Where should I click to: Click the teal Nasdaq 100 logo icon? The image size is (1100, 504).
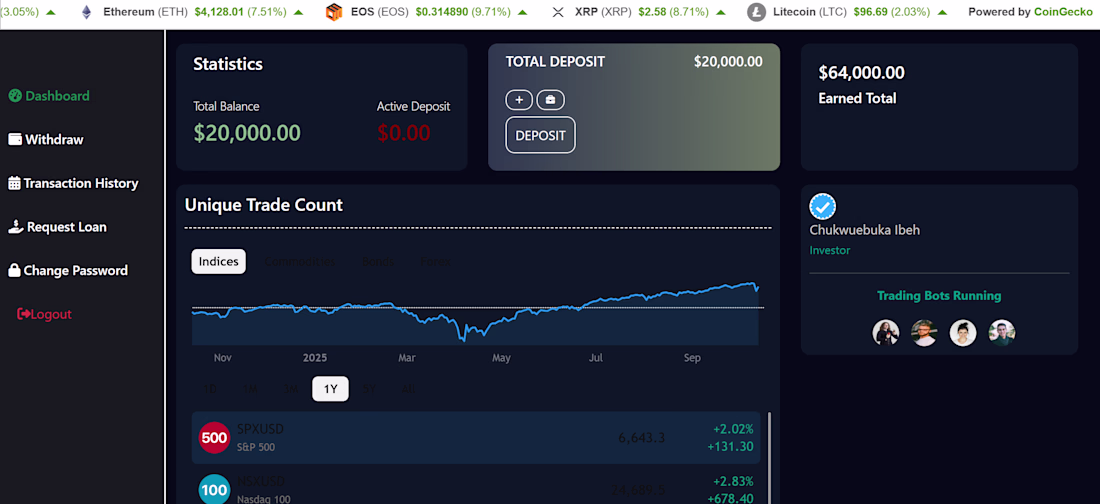(x=214, y=490)
